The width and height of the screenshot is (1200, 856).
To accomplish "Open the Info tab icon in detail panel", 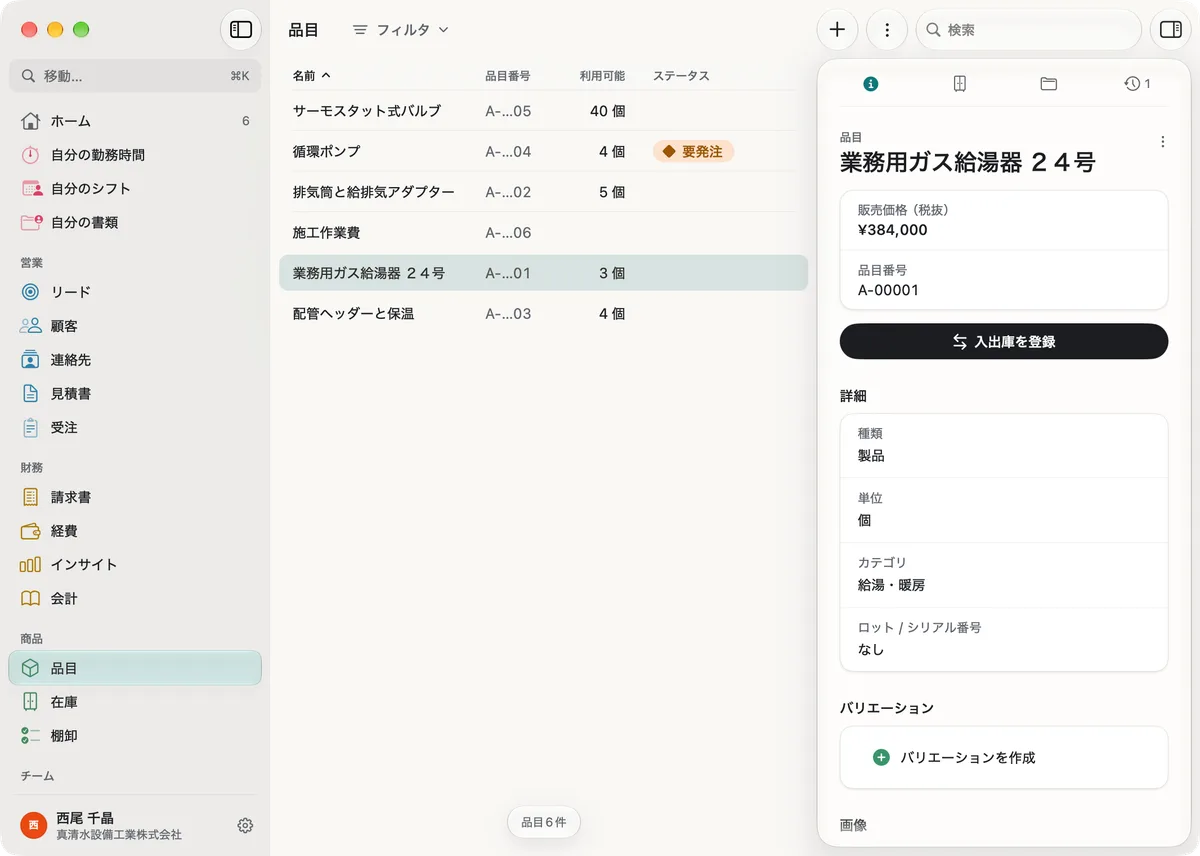I will point(871,84).
